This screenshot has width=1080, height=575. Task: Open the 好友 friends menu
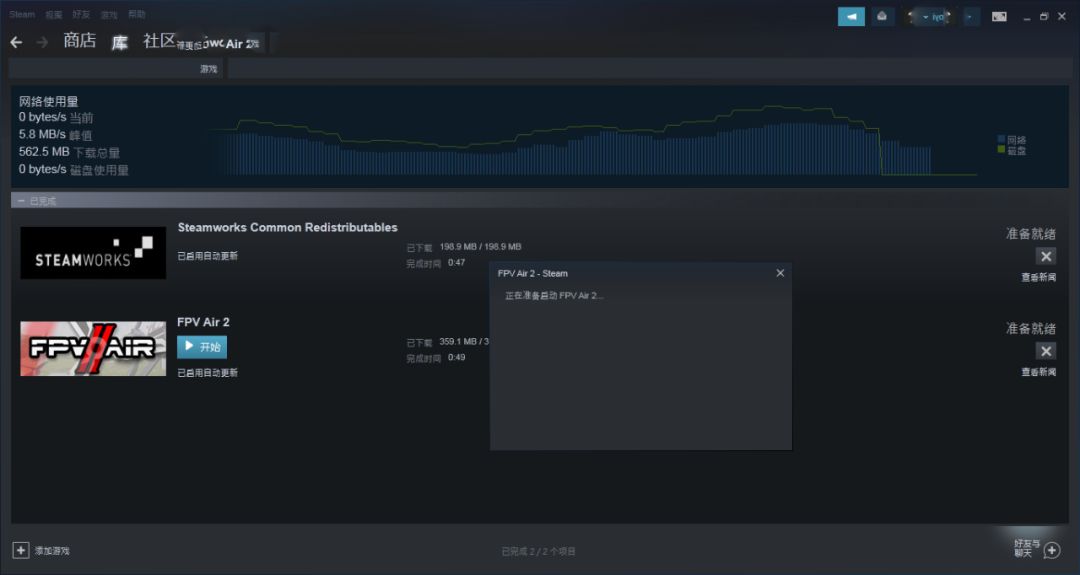81,15
